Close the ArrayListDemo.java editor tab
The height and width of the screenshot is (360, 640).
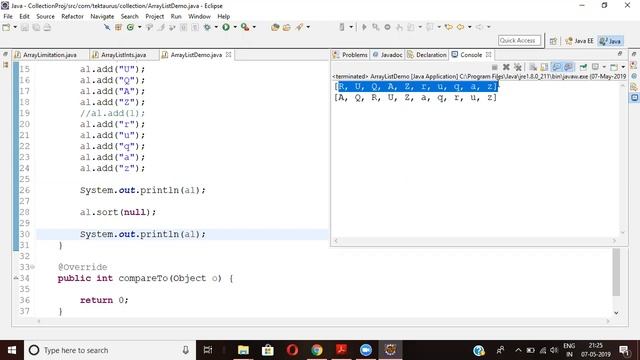229,55
